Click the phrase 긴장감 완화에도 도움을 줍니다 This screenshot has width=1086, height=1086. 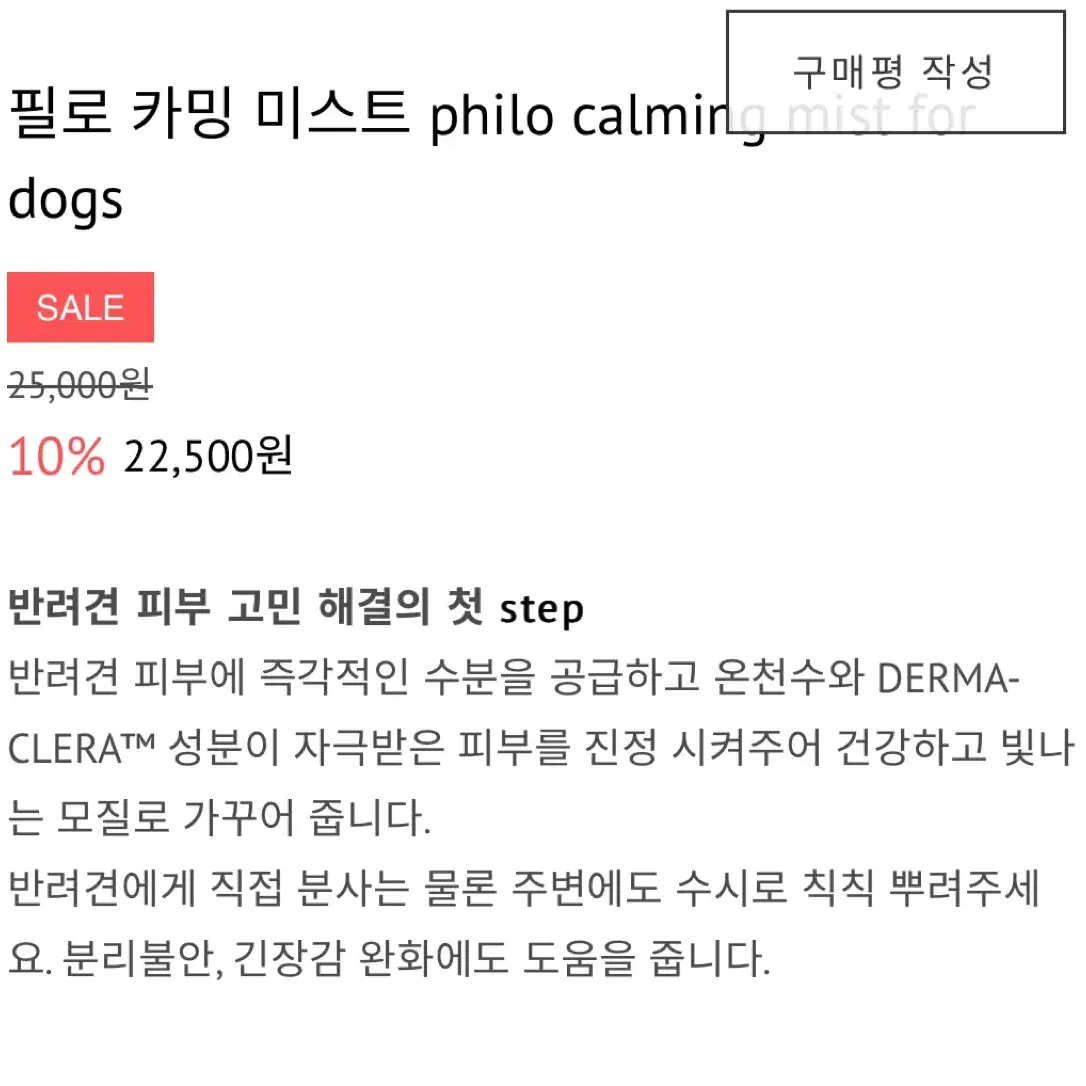[x=501, y=959]
